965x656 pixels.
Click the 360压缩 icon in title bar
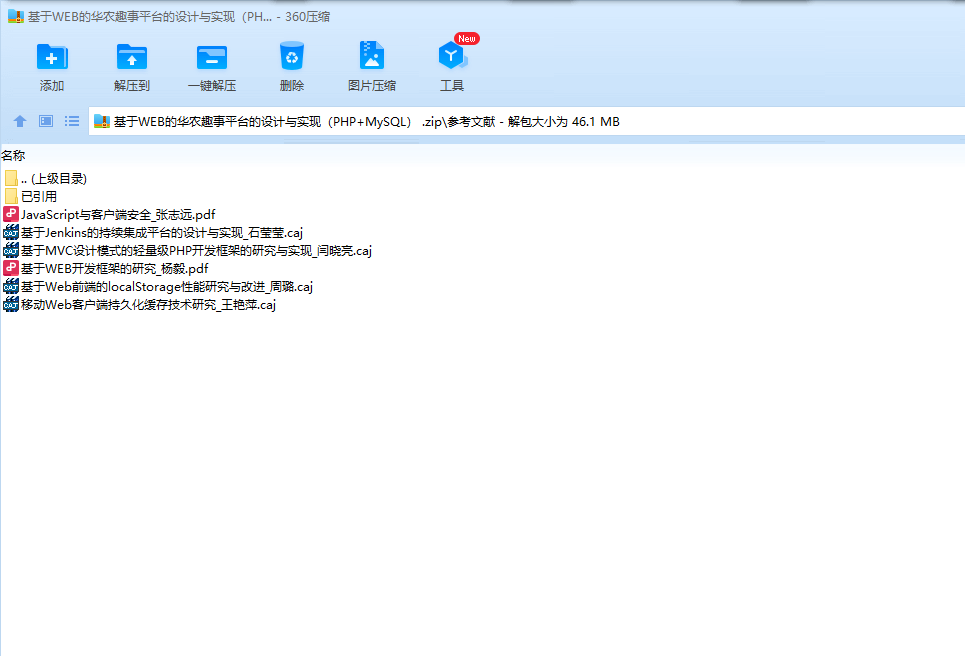point(15,17)
